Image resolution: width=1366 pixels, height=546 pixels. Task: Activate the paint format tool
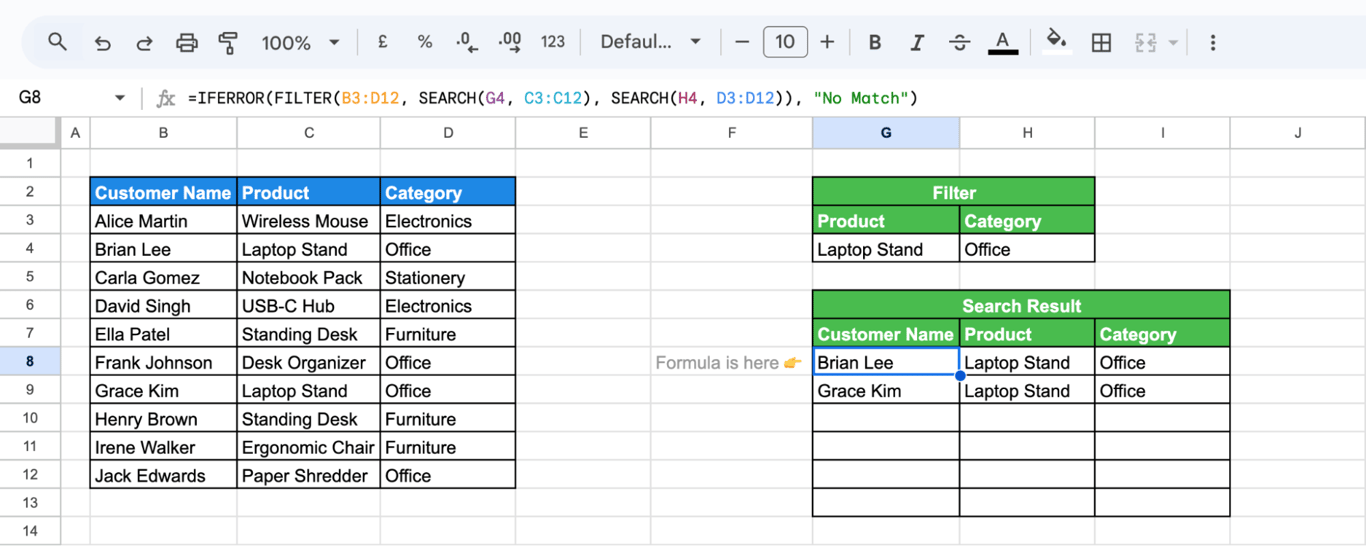pos(228,42)
